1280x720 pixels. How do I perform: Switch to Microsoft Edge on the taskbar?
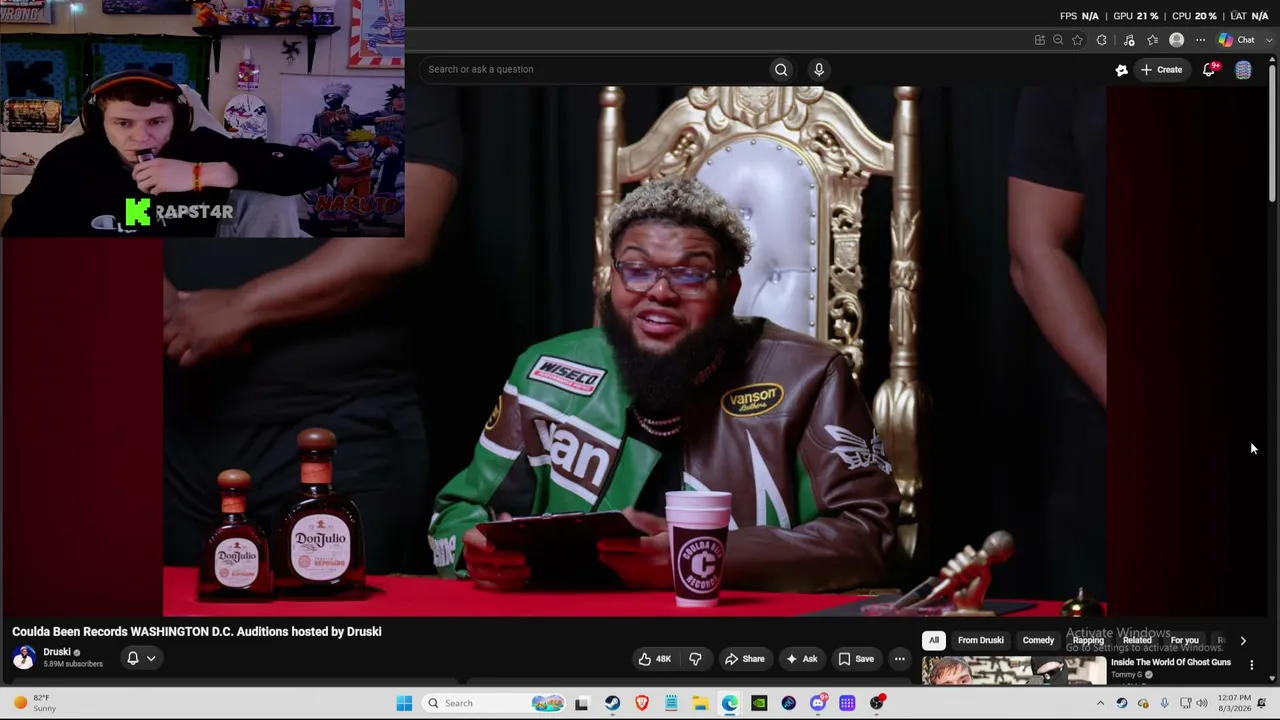point(730,703)
